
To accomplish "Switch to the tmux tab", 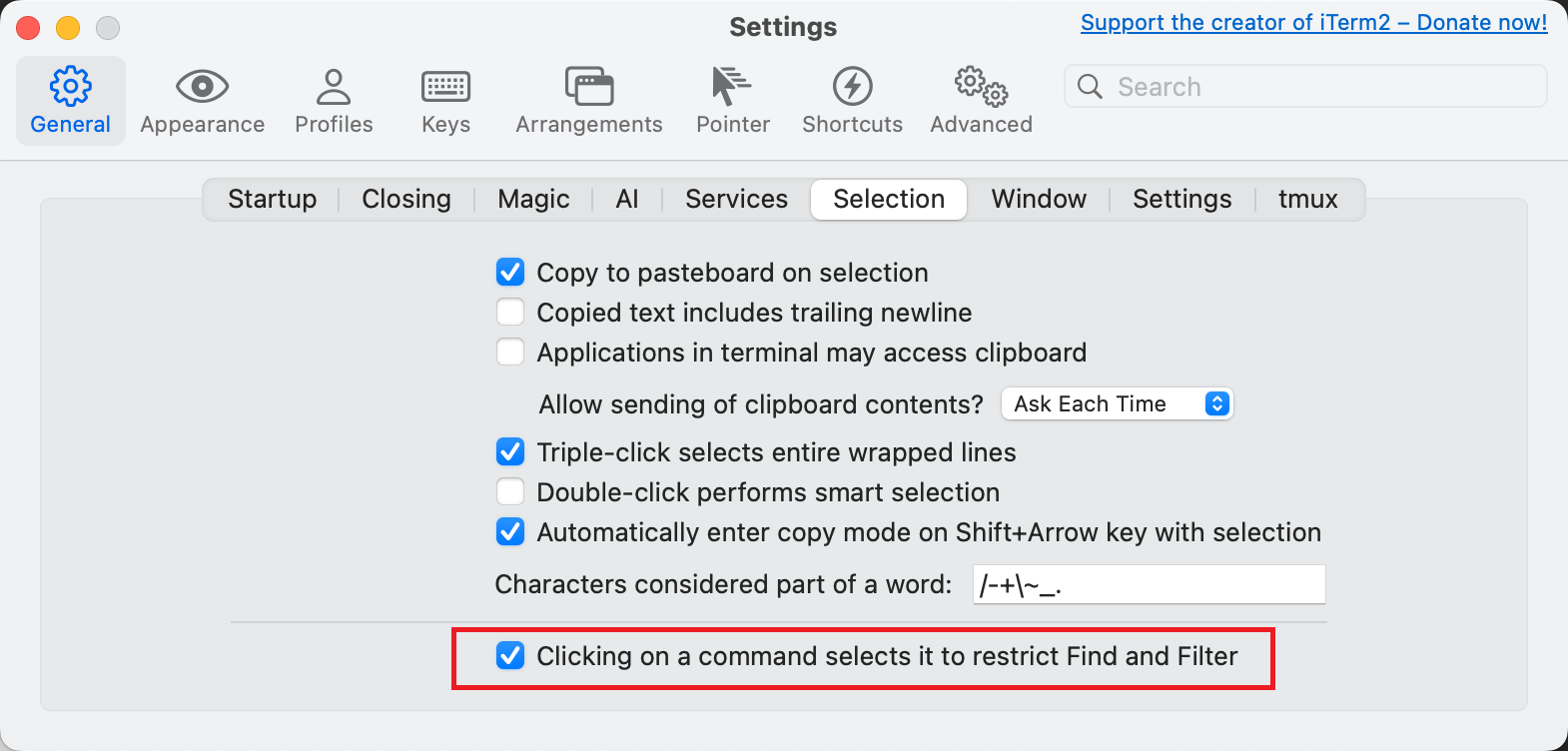I will pyautogui.click(x=1307, y=199).
